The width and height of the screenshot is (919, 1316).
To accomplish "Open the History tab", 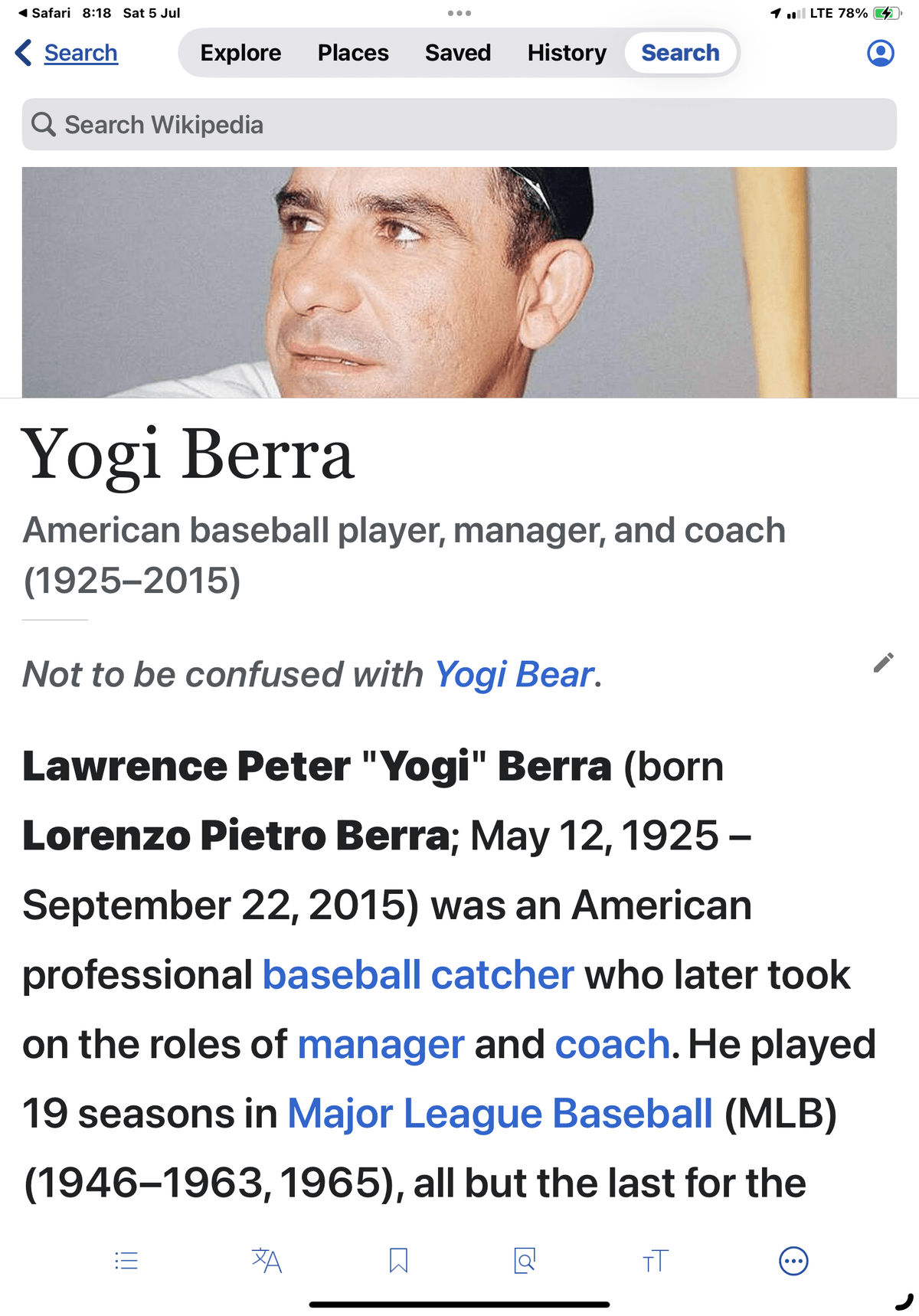I will (567, 53).
